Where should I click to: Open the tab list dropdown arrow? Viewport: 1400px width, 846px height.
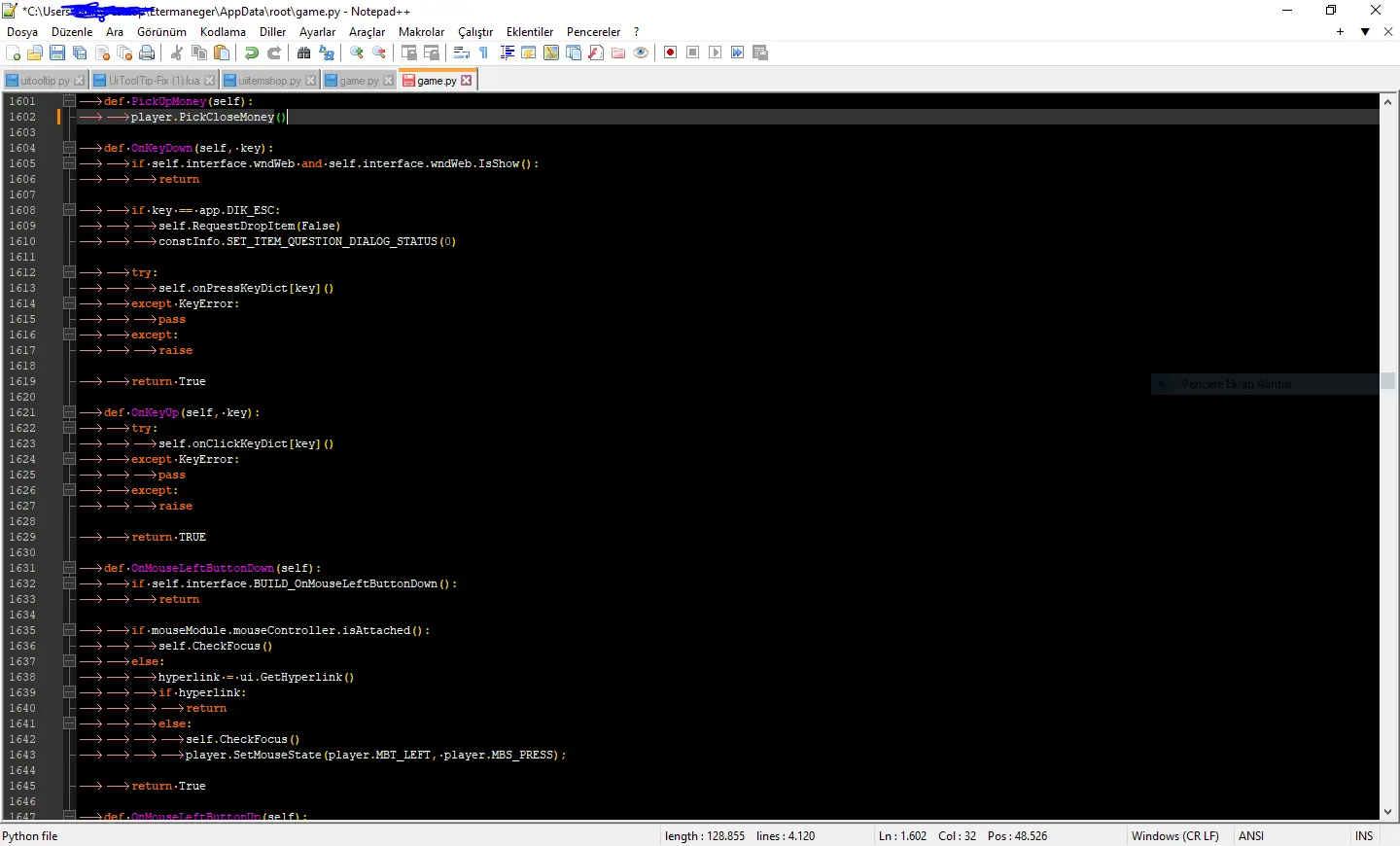[1365, 32]
